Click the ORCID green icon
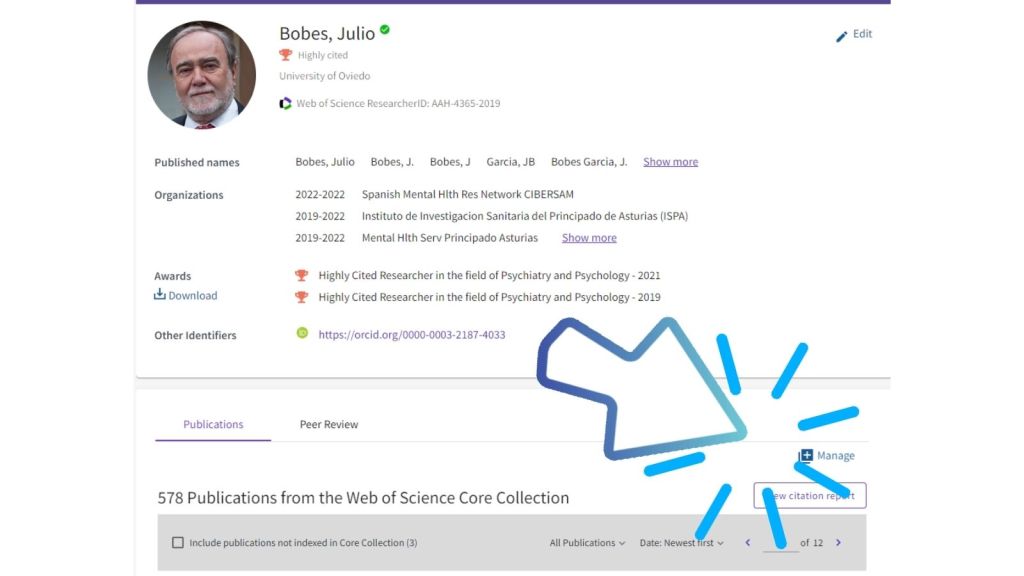 coord(302,333)
